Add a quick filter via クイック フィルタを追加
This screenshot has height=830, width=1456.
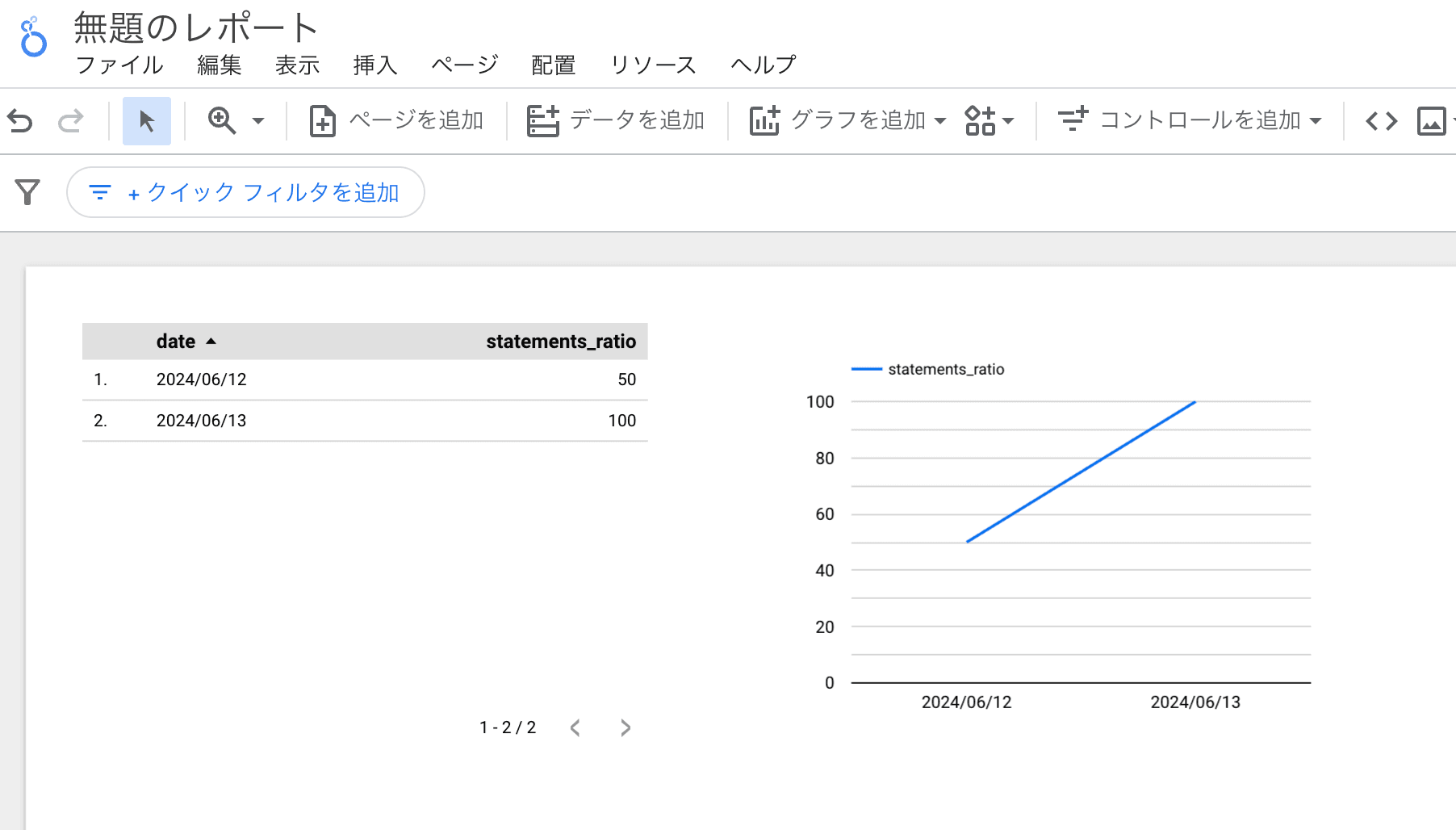[x=245, y=192]
